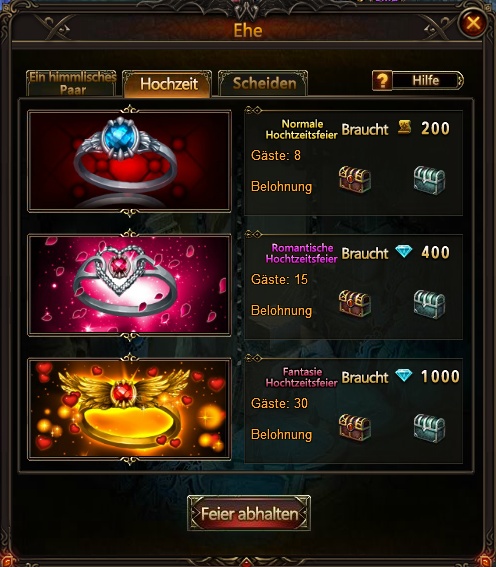496x567 pixels.
Task: Select the blue gem ring wedding image
Action: (x=129, y=161)
